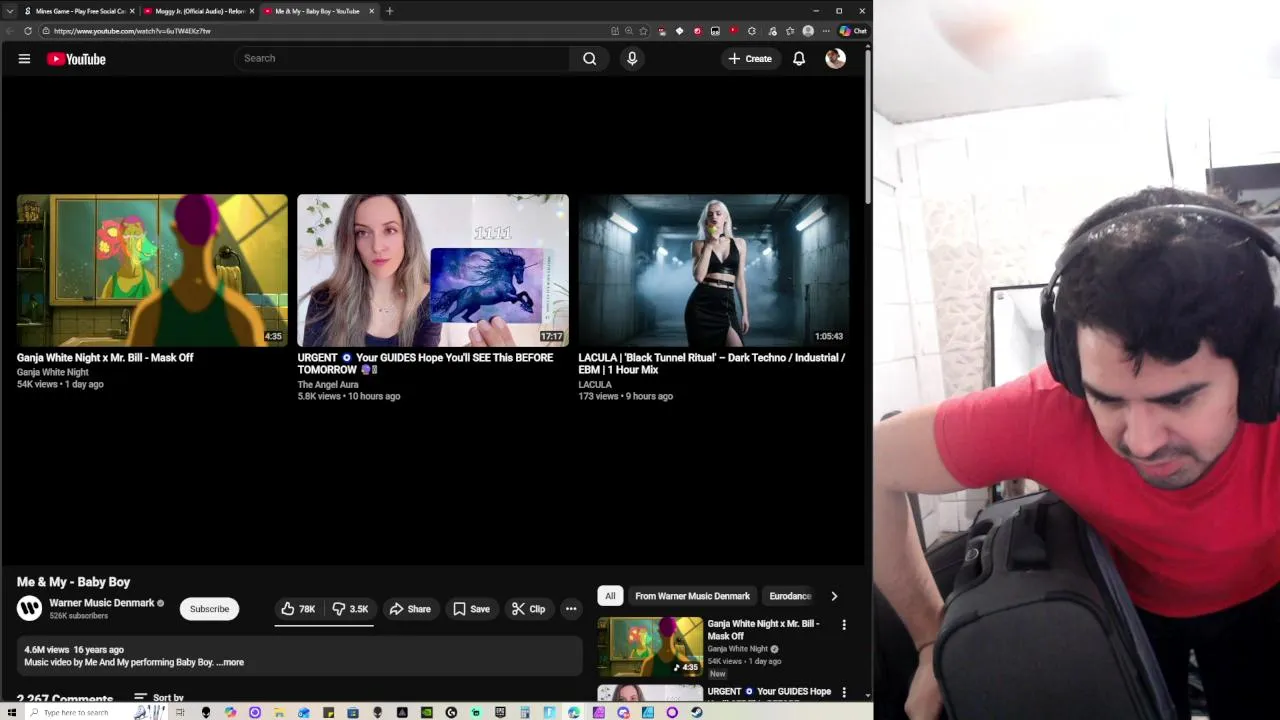
Task: Select the Eurodance filter chip
Action: [790, 596]
